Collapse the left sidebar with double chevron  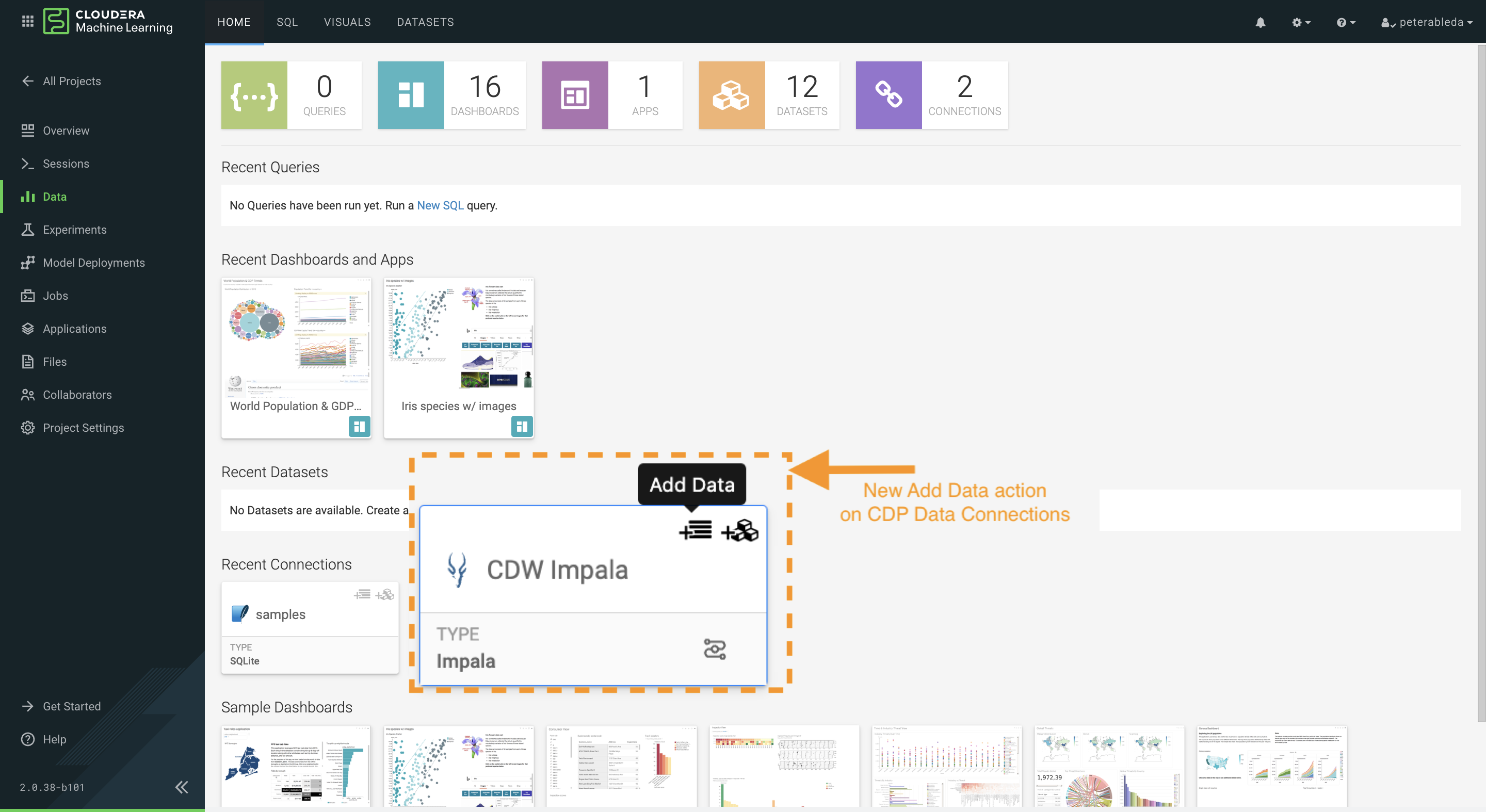tap(182, 787)
